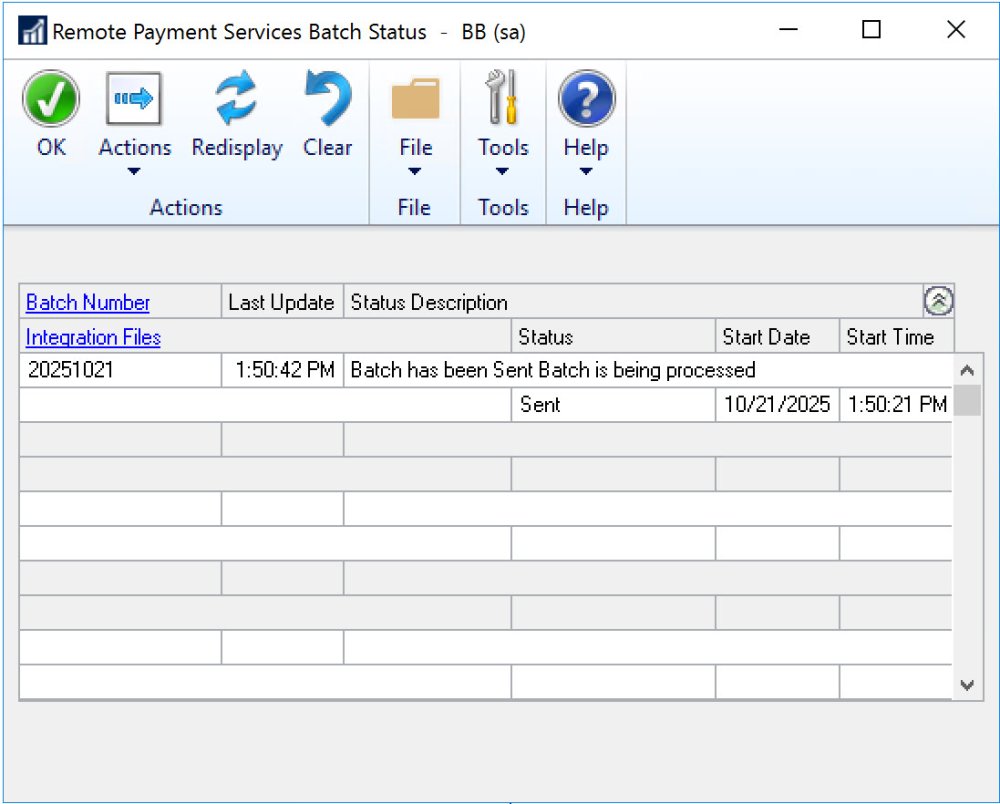Screen dimensions: 1000x804
Task: Click the green OK checkmark icon
Action: tap(51, 100)
